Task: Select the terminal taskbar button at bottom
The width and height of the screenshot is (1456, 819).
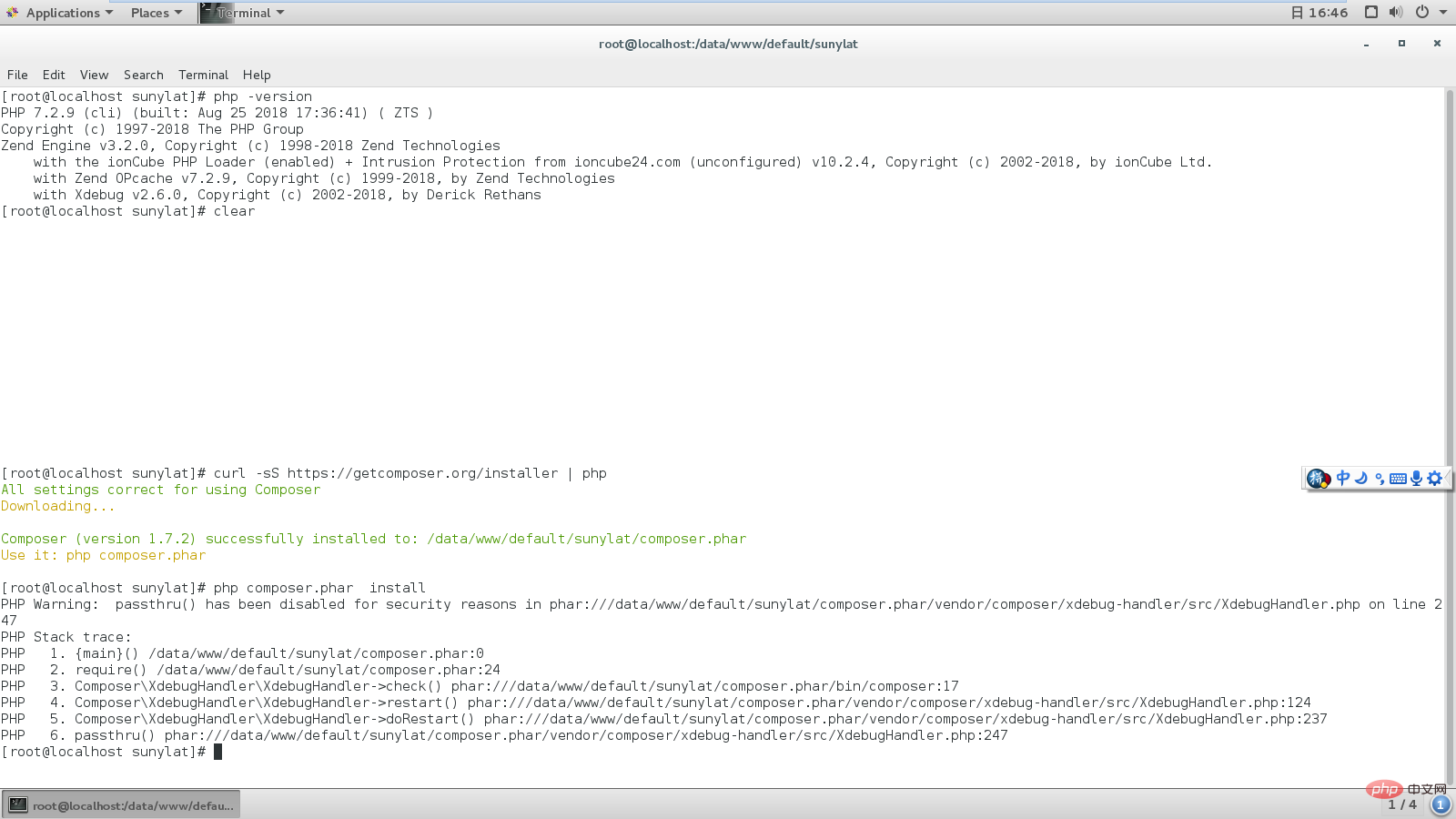Action: coord(122,804)
